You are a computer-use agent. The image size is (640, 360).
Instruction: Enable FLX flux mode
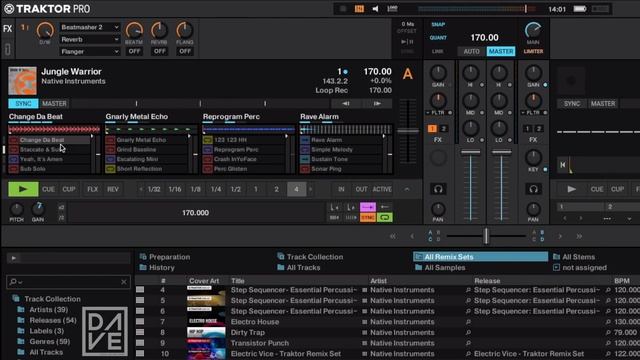point(93,189)
